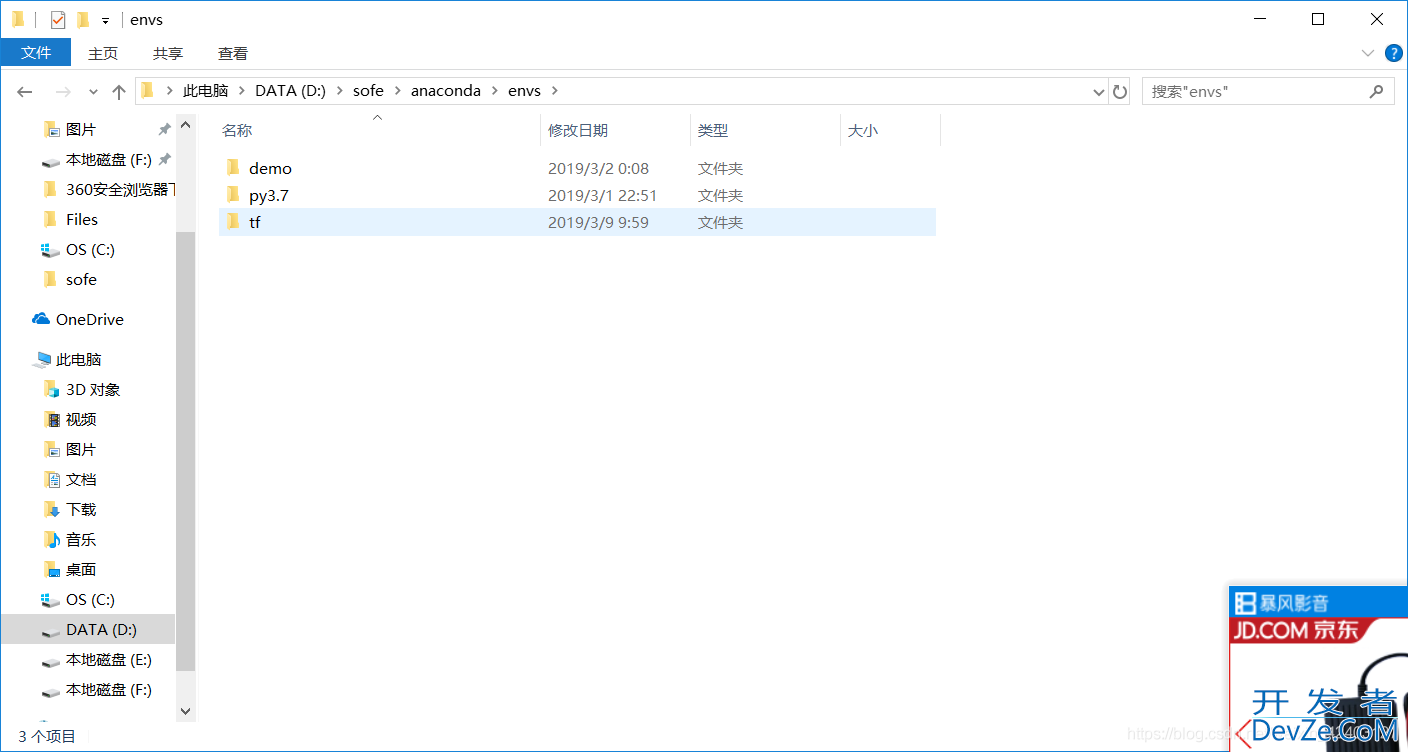Switch to the 主页 ribbon tab
This screenshot has height=752, width=1408.
click(x=103, y=53)
